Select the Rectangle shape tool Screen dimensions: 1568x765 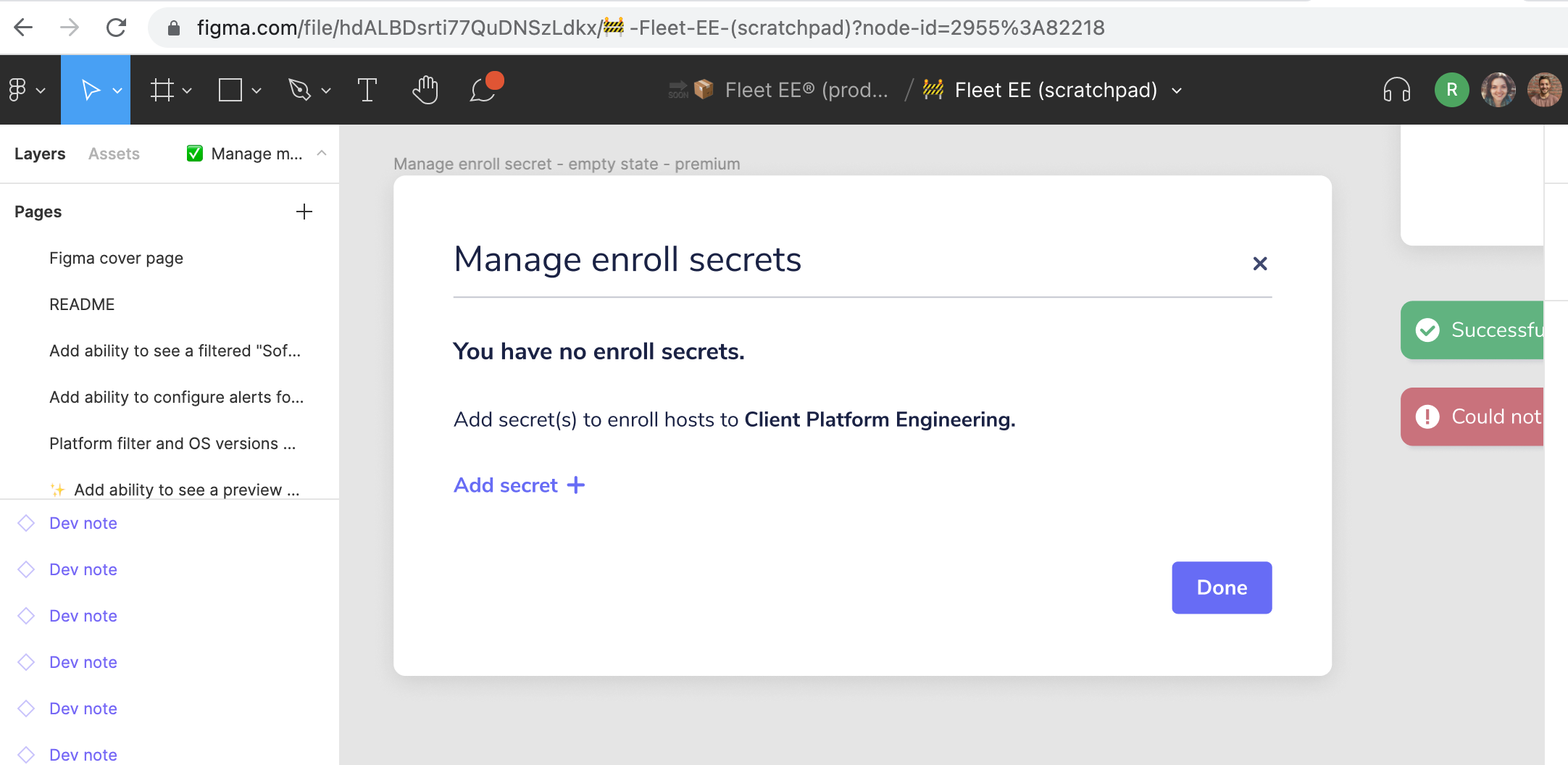pos(230,89)
